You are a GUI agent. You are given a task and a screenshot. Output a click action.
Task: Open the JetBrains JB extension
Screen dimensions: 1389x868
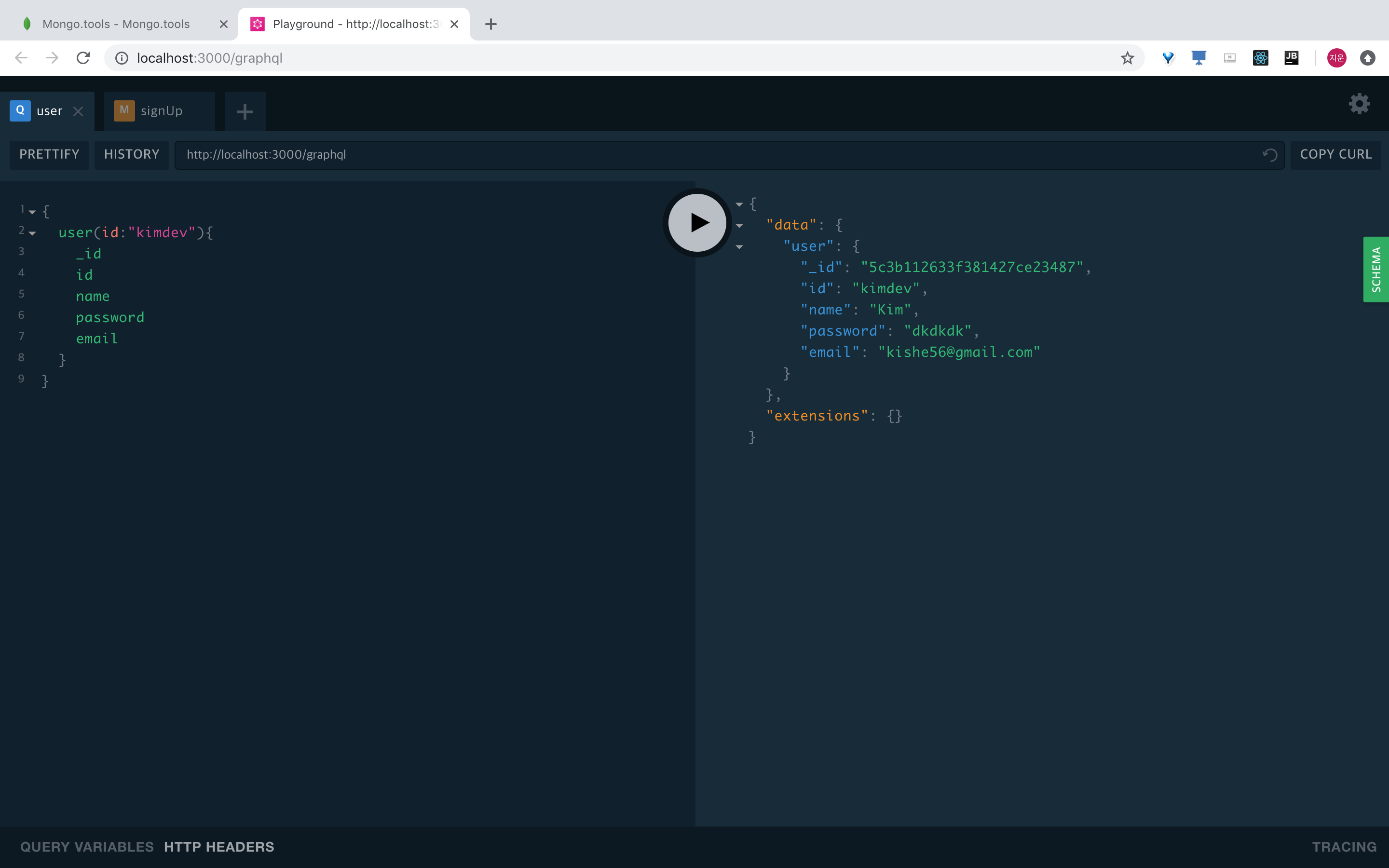click(1292, 58)
